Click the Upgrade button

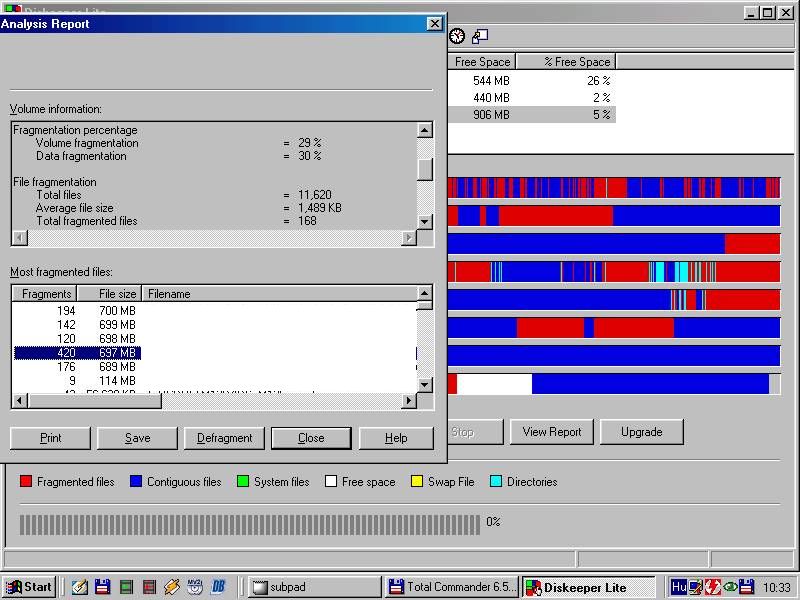click(x=641, y=432)
